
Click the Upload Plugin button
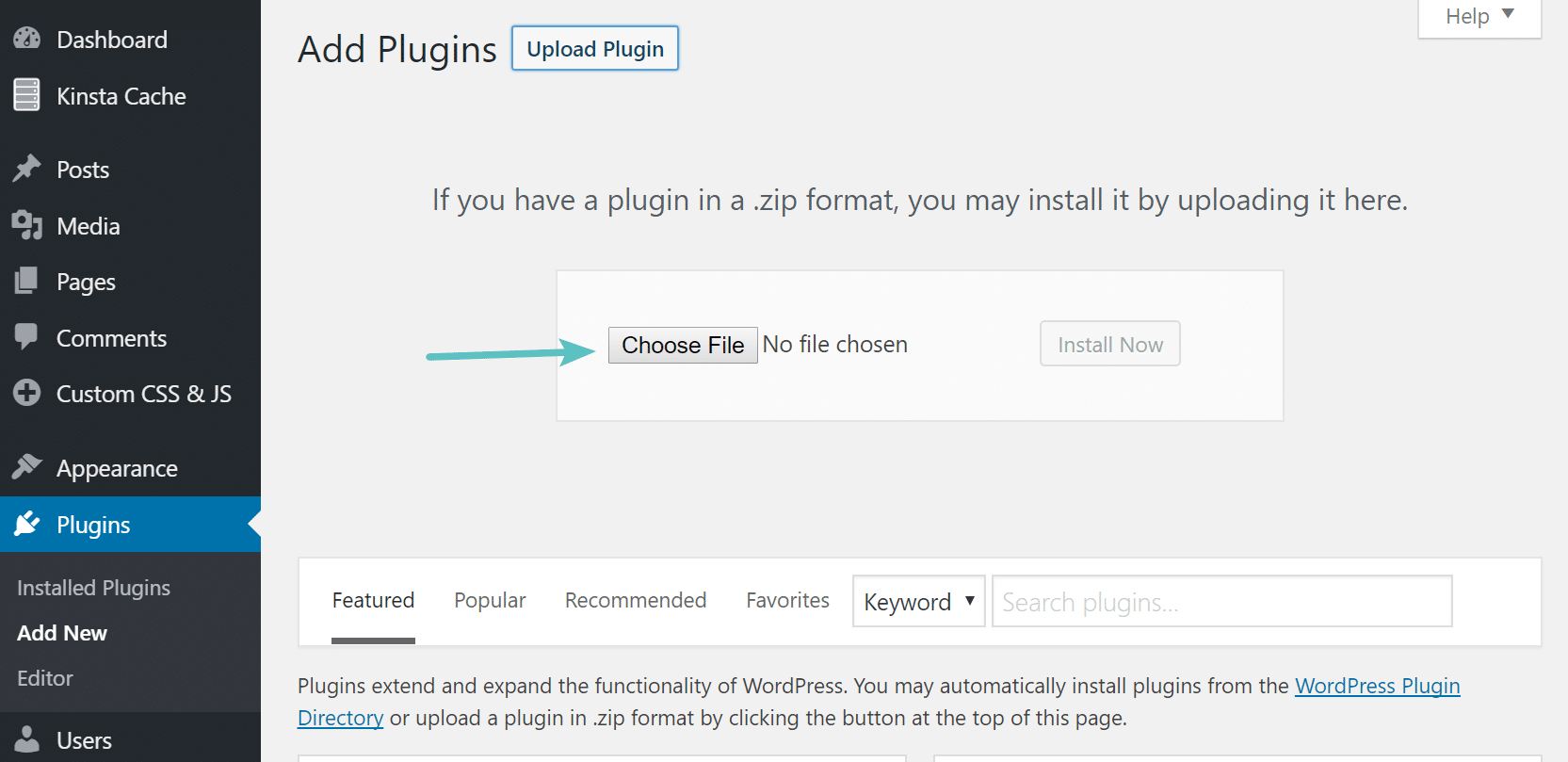[x=594, y=48]
